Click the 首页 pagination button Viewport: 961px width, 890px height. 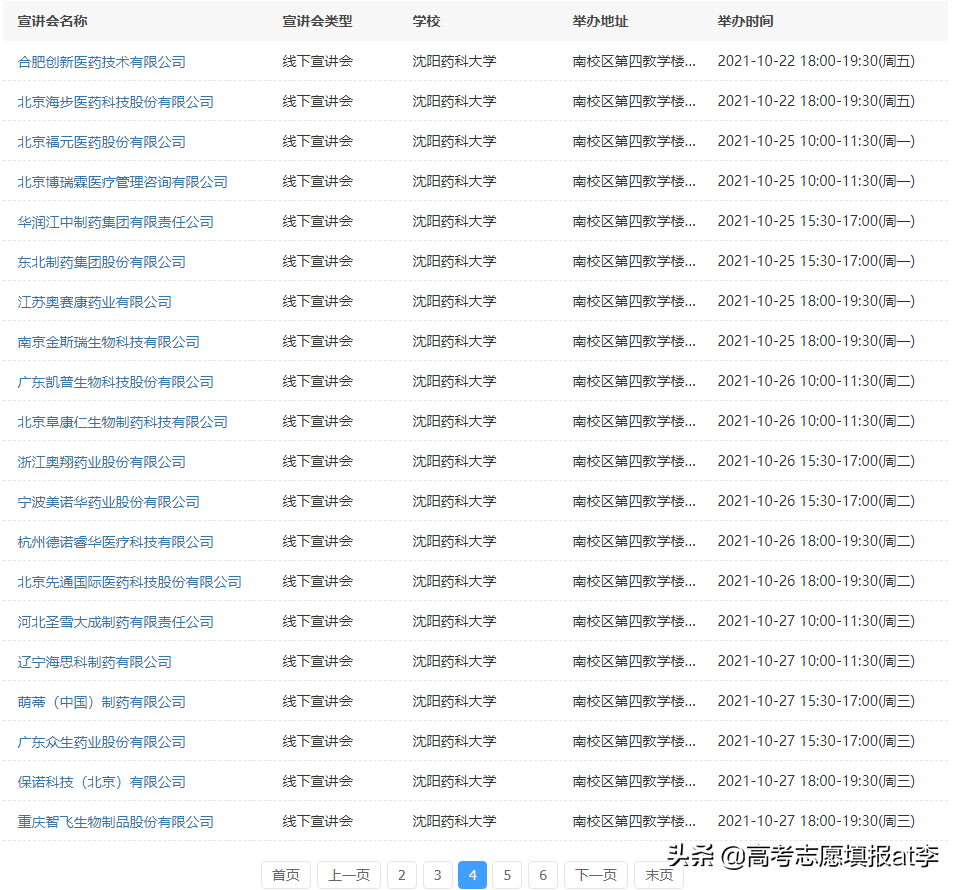pyautogui.click(x=285, y=874)
